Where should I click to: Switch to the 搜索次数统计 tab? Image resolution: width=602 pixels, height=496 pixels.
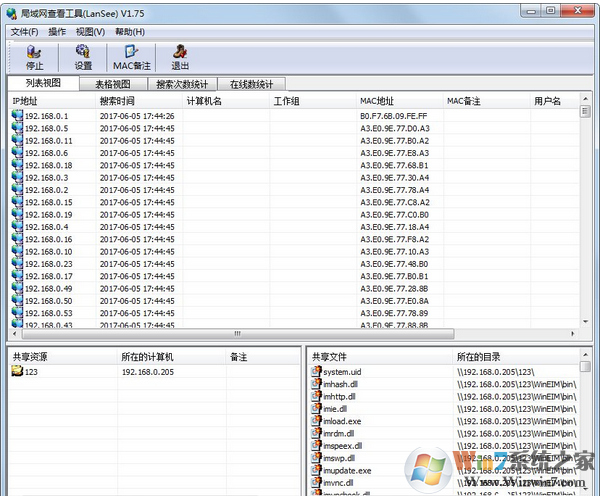[x=183, y=85]
